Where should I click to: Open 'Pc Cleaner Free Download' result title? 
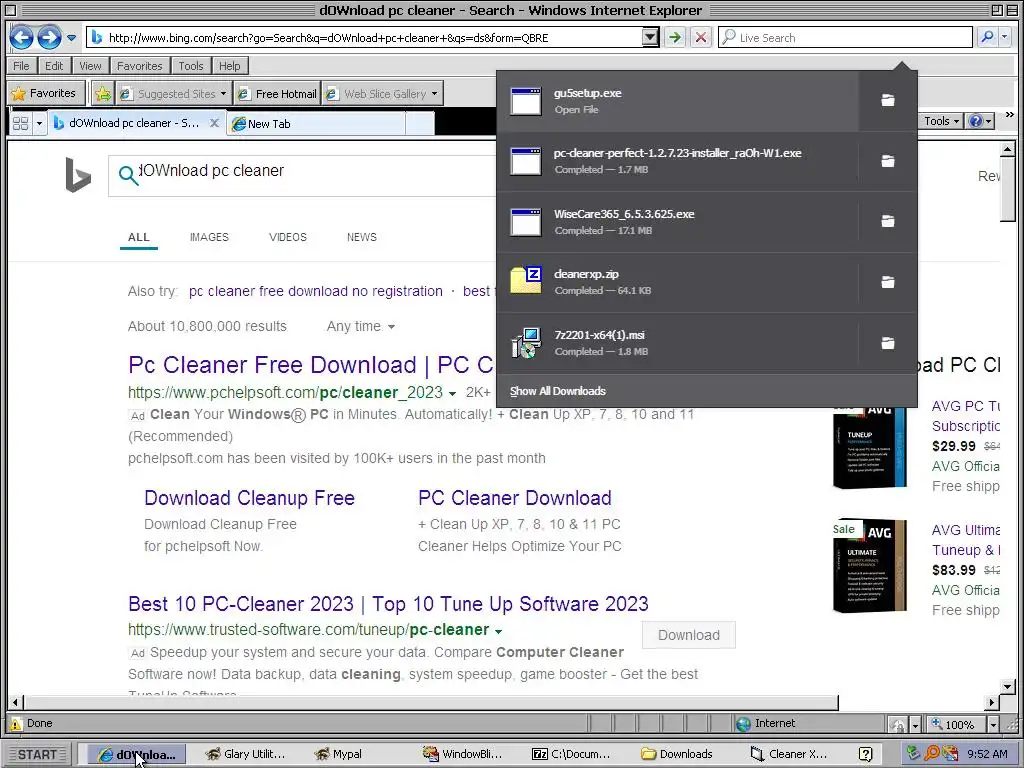pyautogui.click(x=311, y=365)
